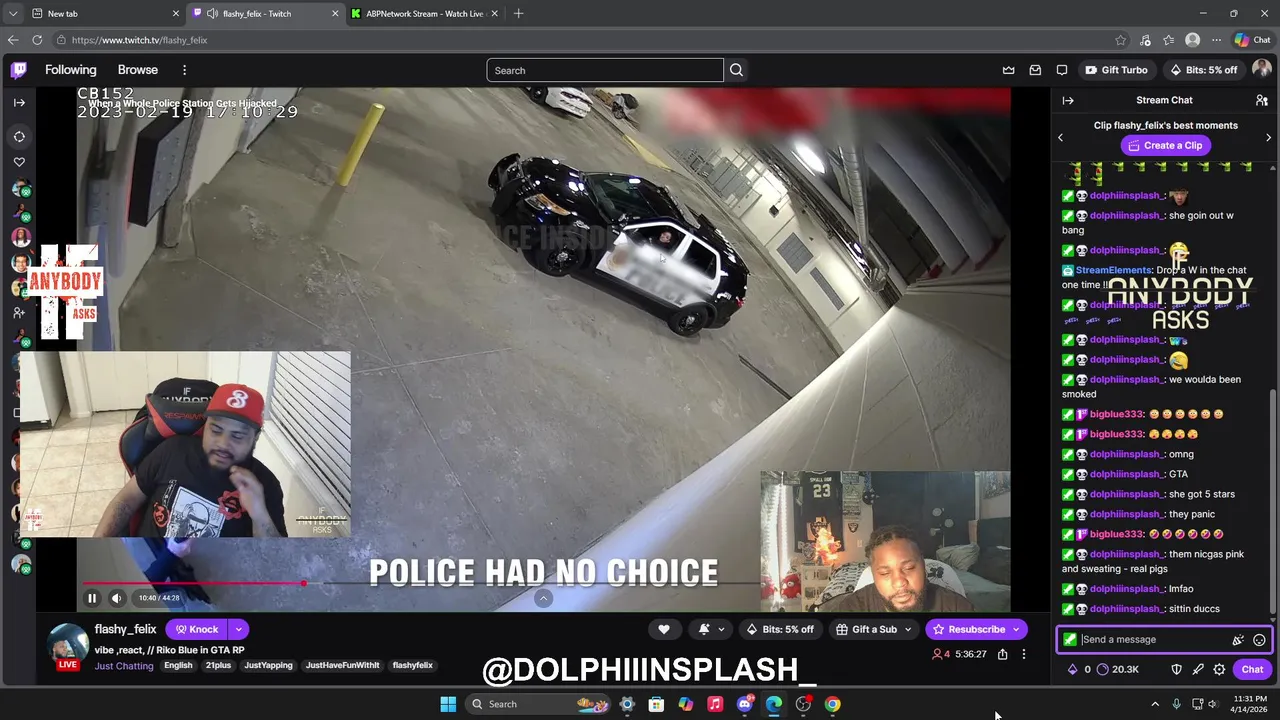Screen dimensions: 1280x720
Task: Open the stream's three-dot options menu
Action: (x=1023, y=654)
